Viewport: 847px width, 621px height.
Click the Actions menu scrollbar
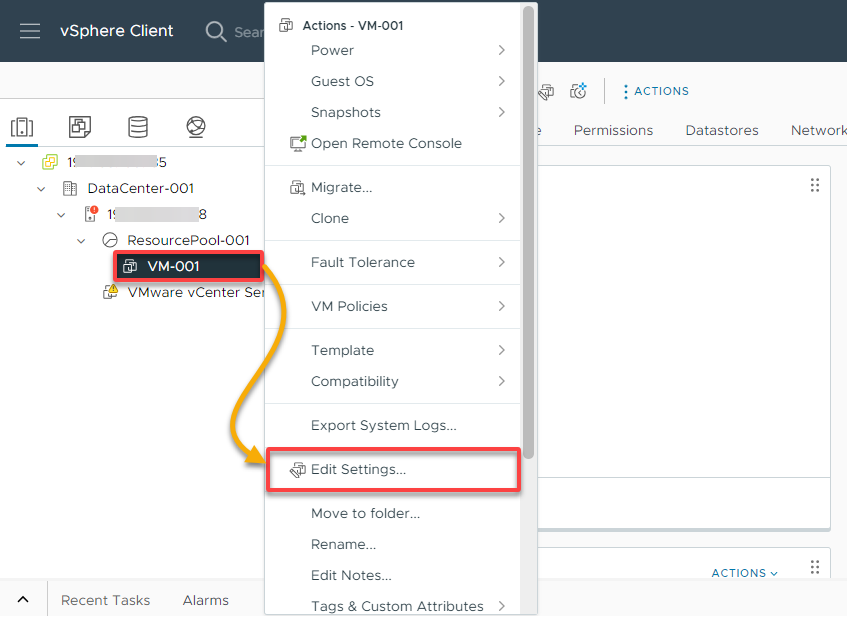coord(528,232)
